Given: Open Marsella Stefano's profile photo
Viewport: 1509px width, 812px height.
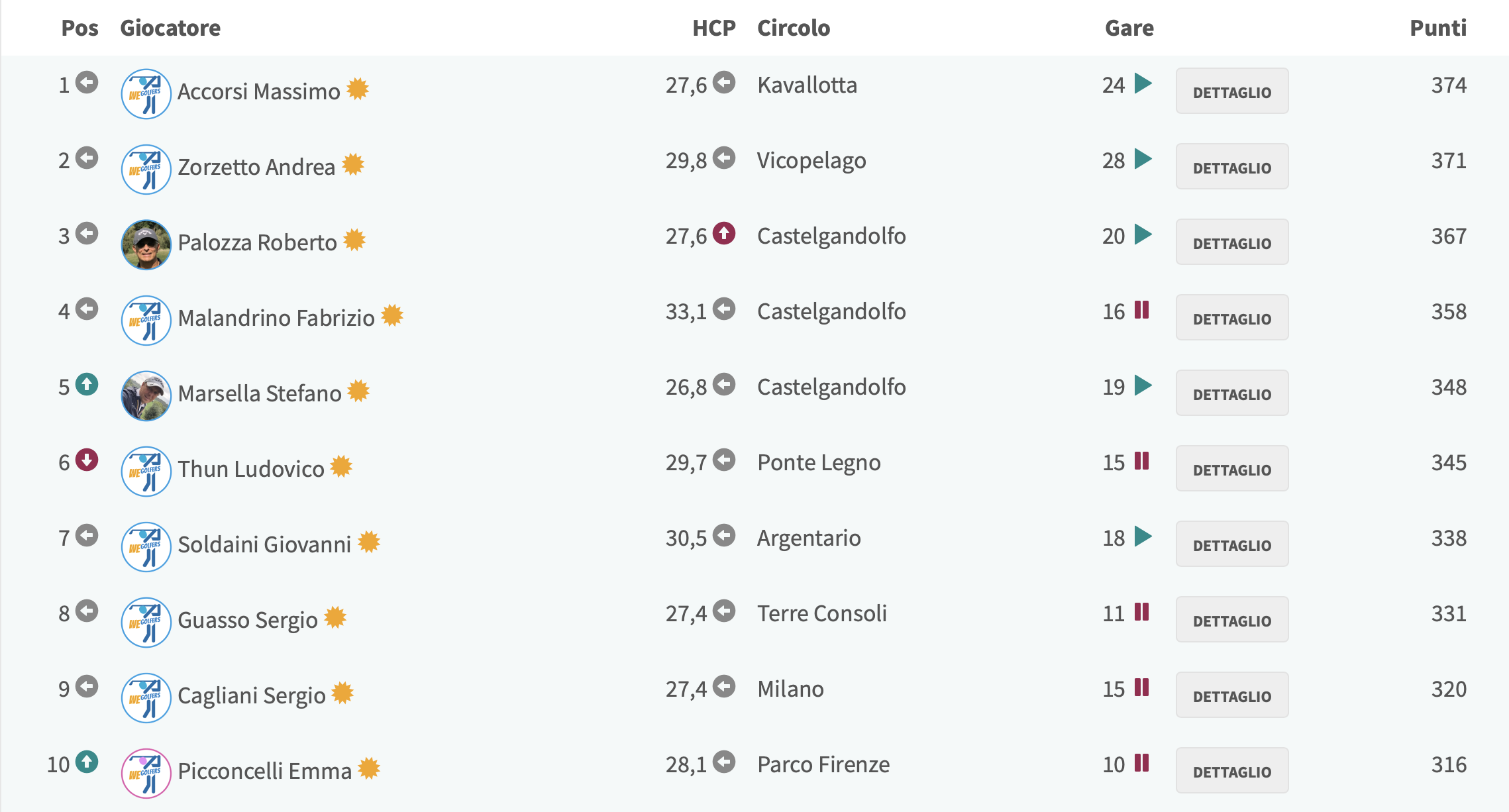Looking at the screenshot, I should pyautogui.click(x=146, y=395).
